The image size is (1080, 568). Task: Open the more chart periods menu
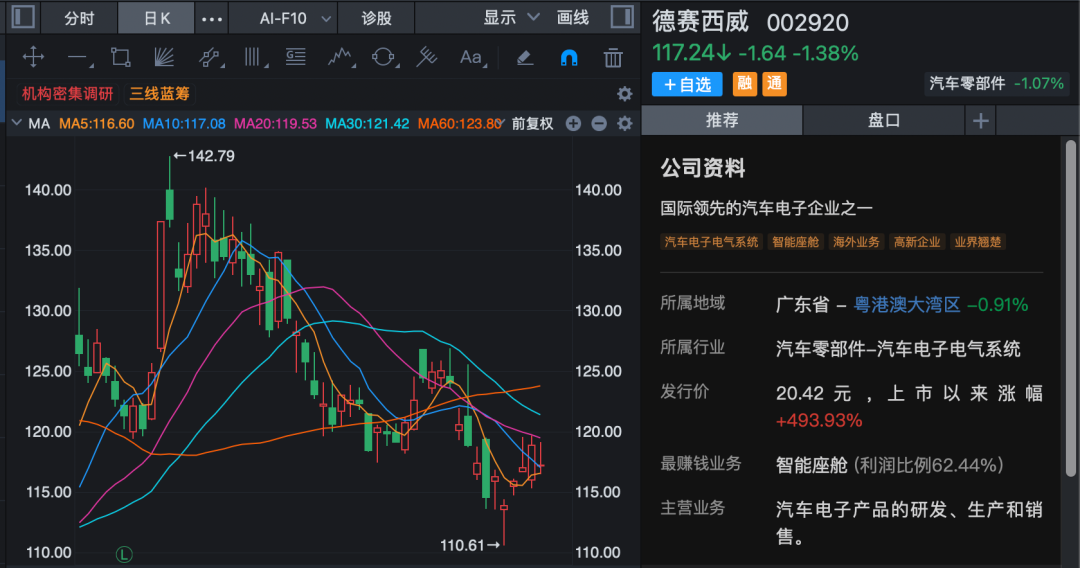coord(211,19)
